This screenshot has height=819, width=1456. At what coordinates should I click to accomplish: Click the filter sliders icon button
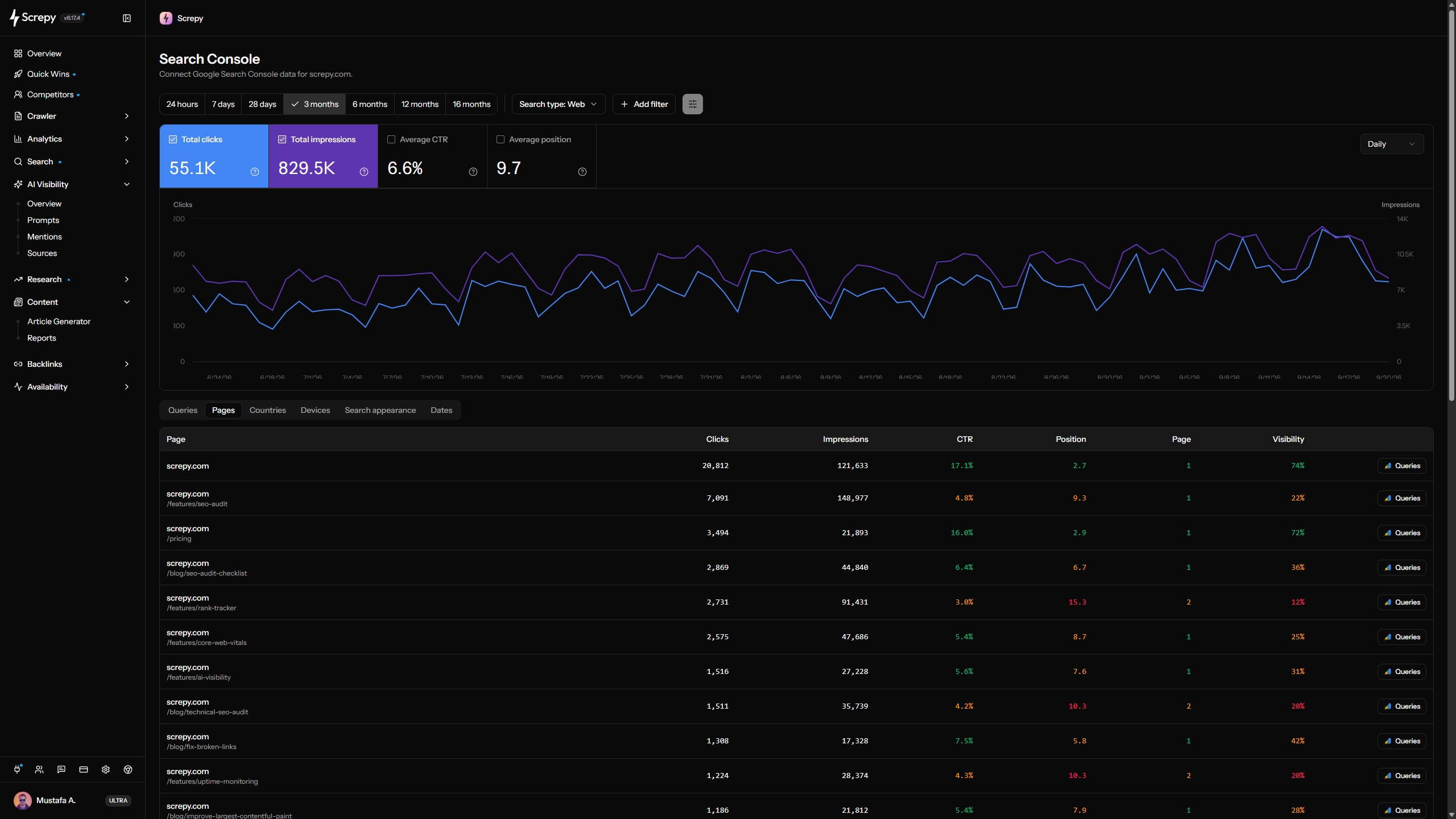(692, 104)
